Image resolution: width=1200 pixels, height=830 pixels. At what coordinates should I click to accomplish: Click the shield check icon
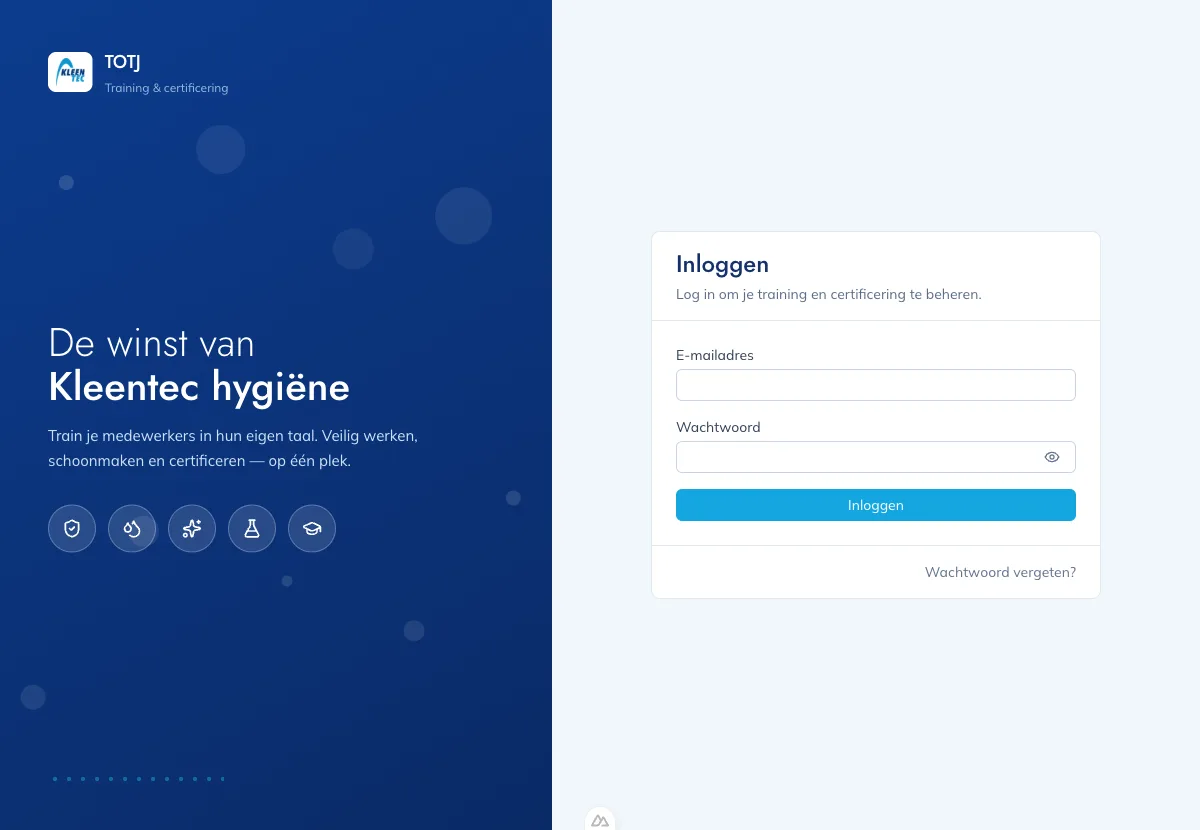[72, 528]
